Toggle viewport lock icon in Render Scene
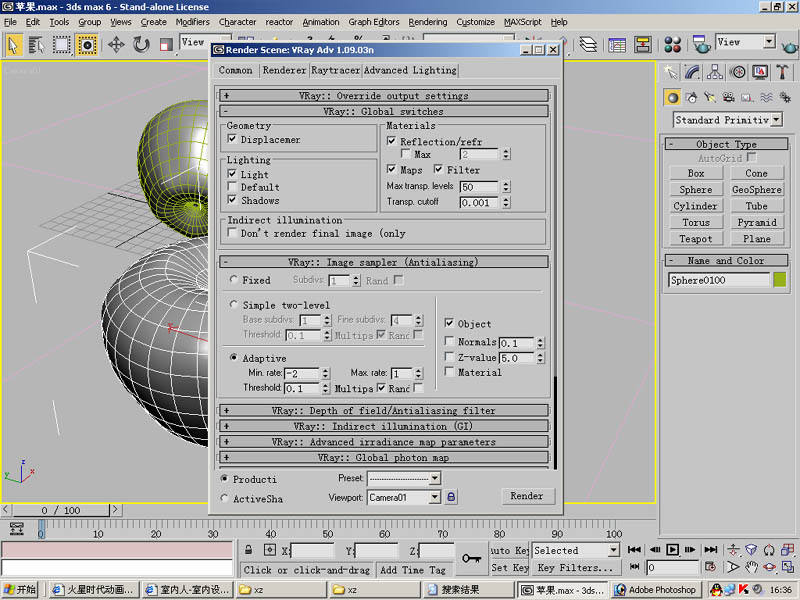The height and width of the screenshot is (600, 800). pos(451,496)
